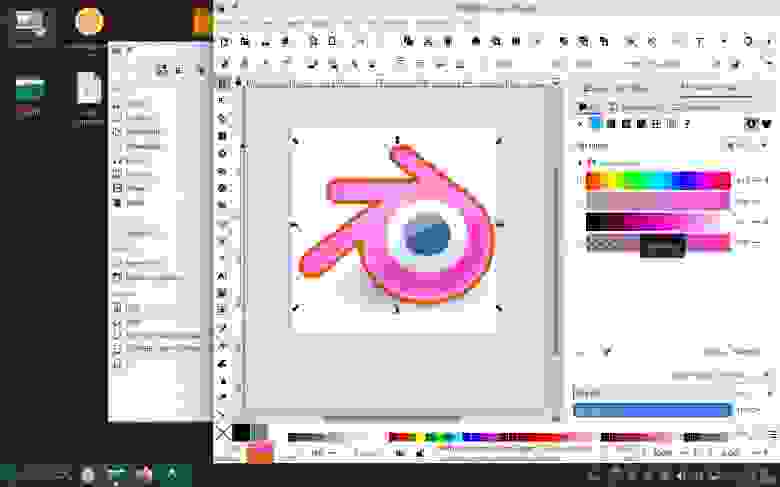Click the New document icon in commands bar
This screenshot has width=780, height=487.
pos(225,42)
